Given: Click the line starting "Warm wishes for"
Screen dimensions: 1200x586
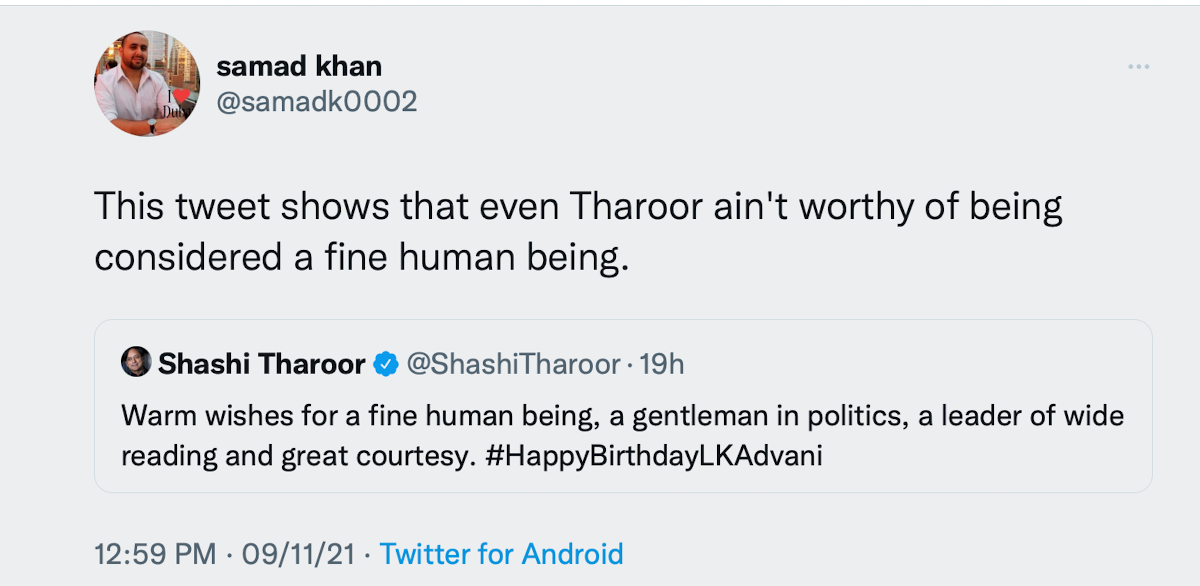Looking at the screenshot, I should [622, 414].
